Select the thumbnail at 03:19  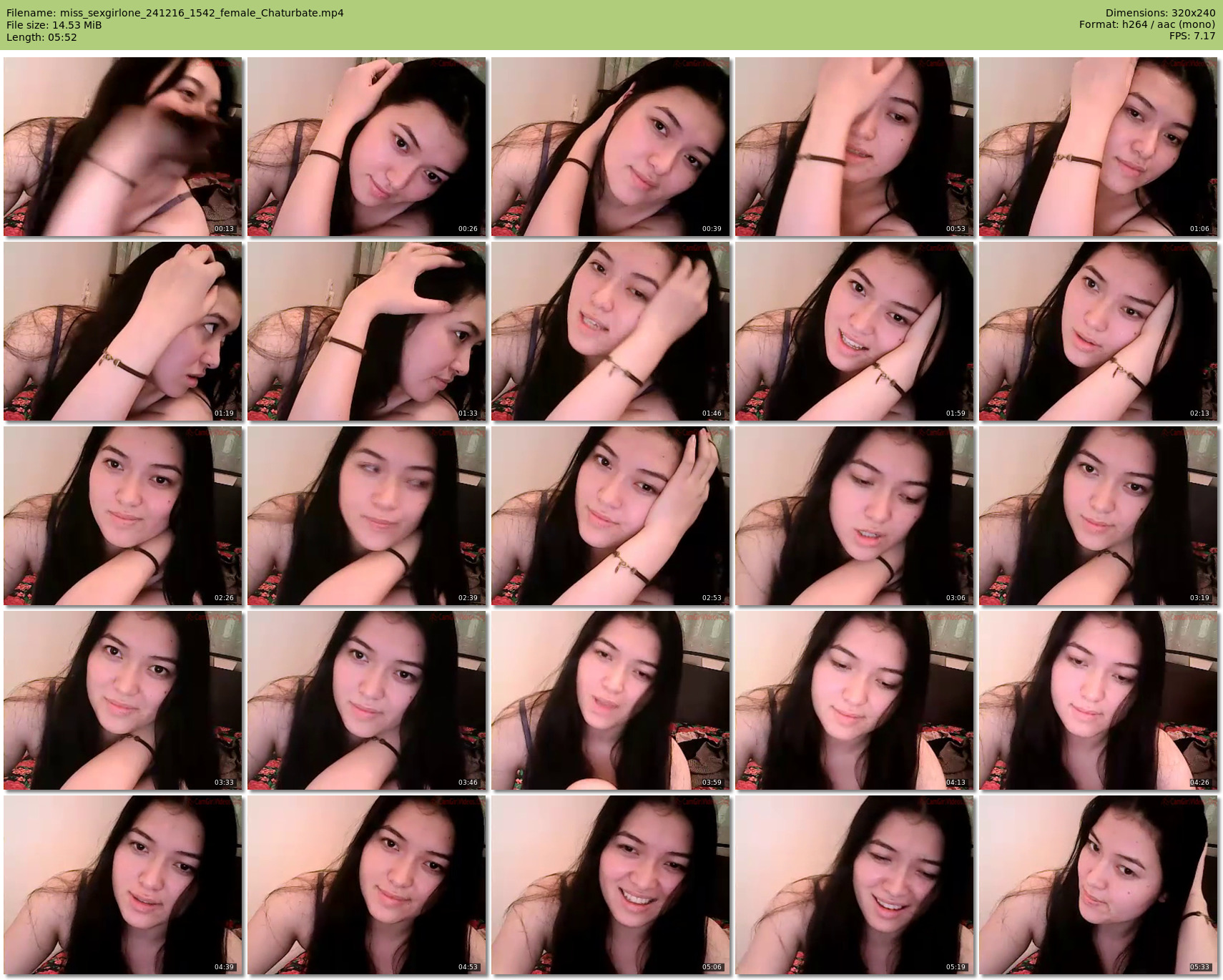coord(1099,516)
